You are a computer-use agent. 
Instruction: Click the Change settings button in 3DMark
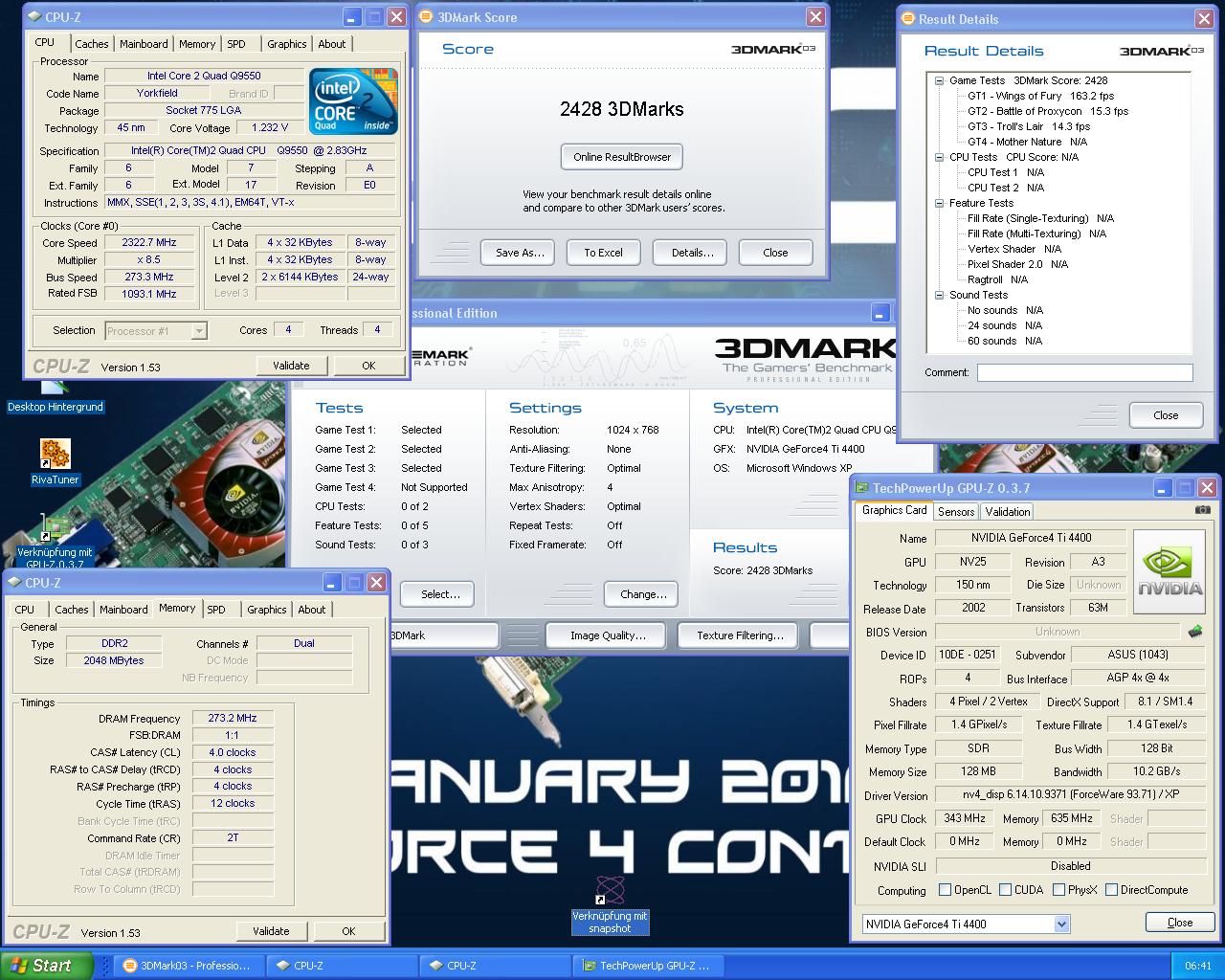tap(643, 594)
